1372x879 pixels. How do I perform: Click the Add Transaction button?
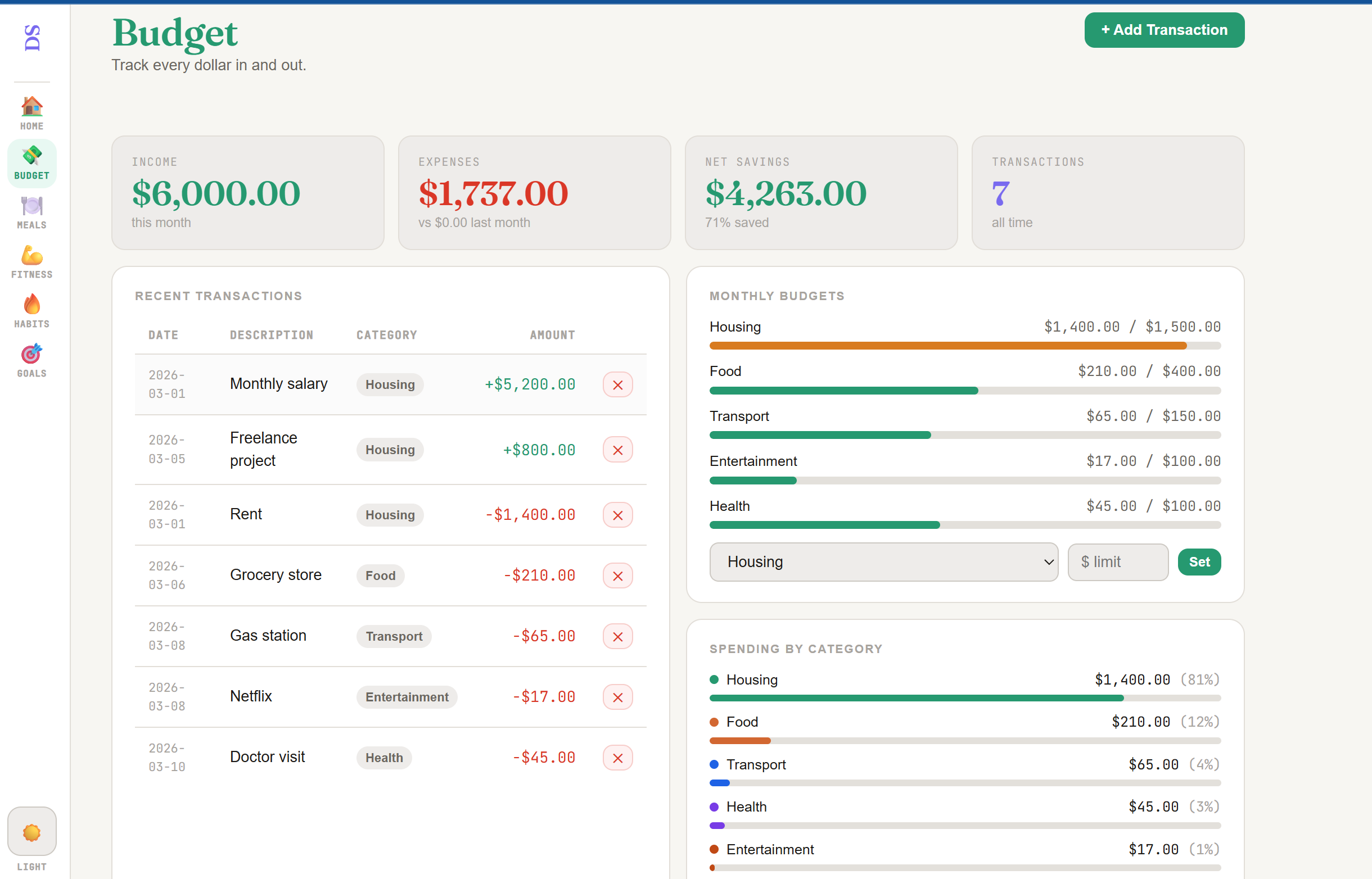point(1163,30)
